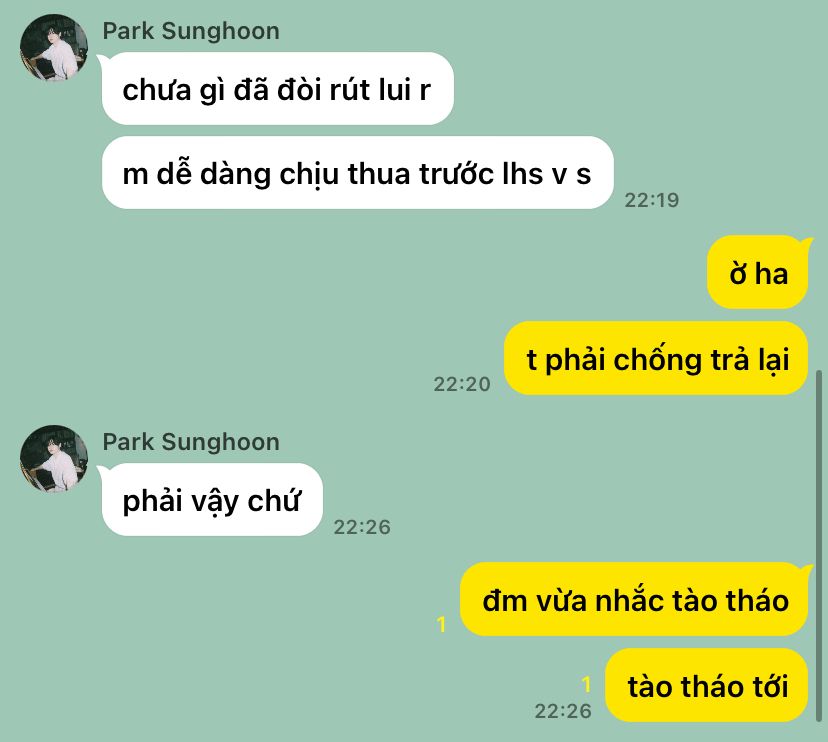Select message "chưa gì đã đòi rút lui r"

tap(278, 89)
